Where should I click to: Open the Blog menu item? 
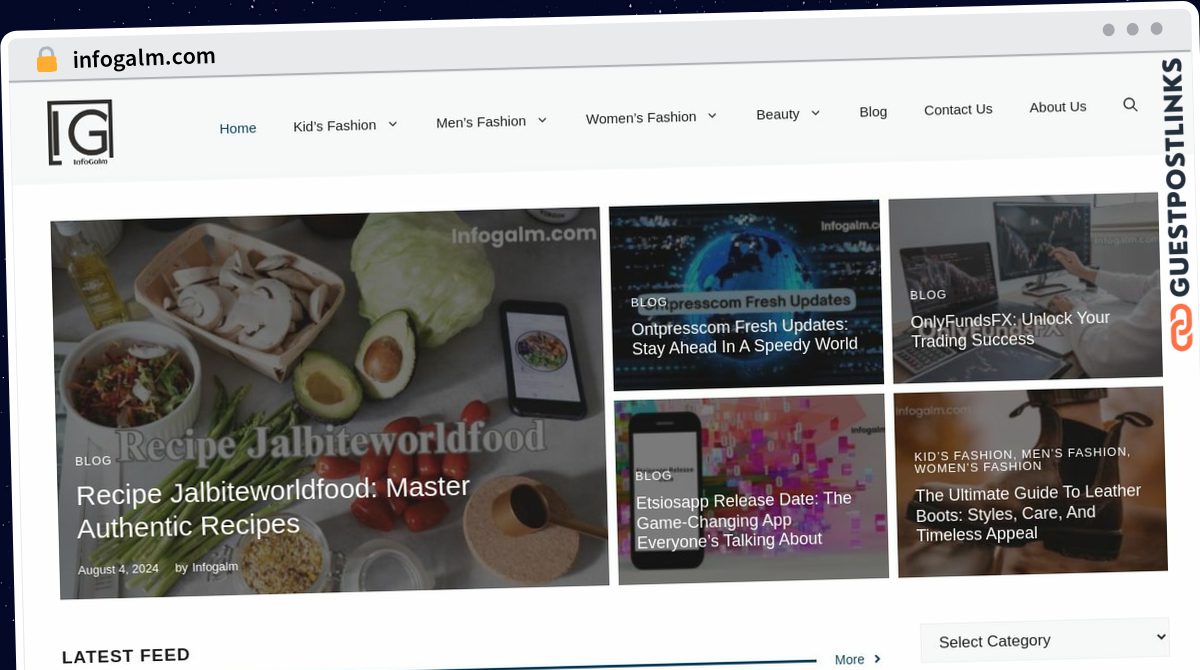873,111
